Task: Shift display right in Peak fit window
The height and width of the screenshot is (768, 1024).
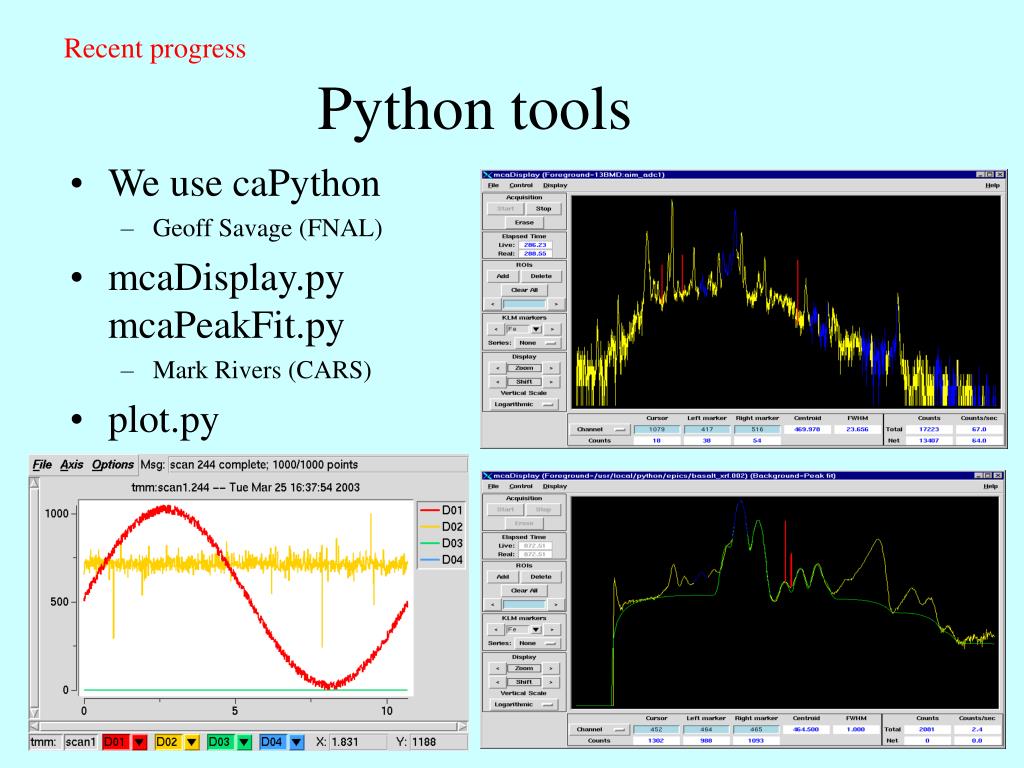Action: pyautogui.click(x=551, y=682)
